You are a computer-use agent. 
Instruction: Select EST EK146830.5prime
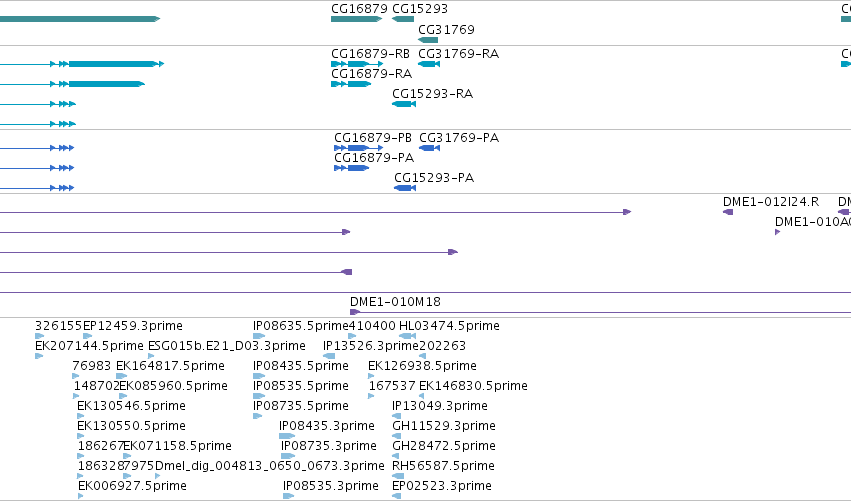coord(421,396)
